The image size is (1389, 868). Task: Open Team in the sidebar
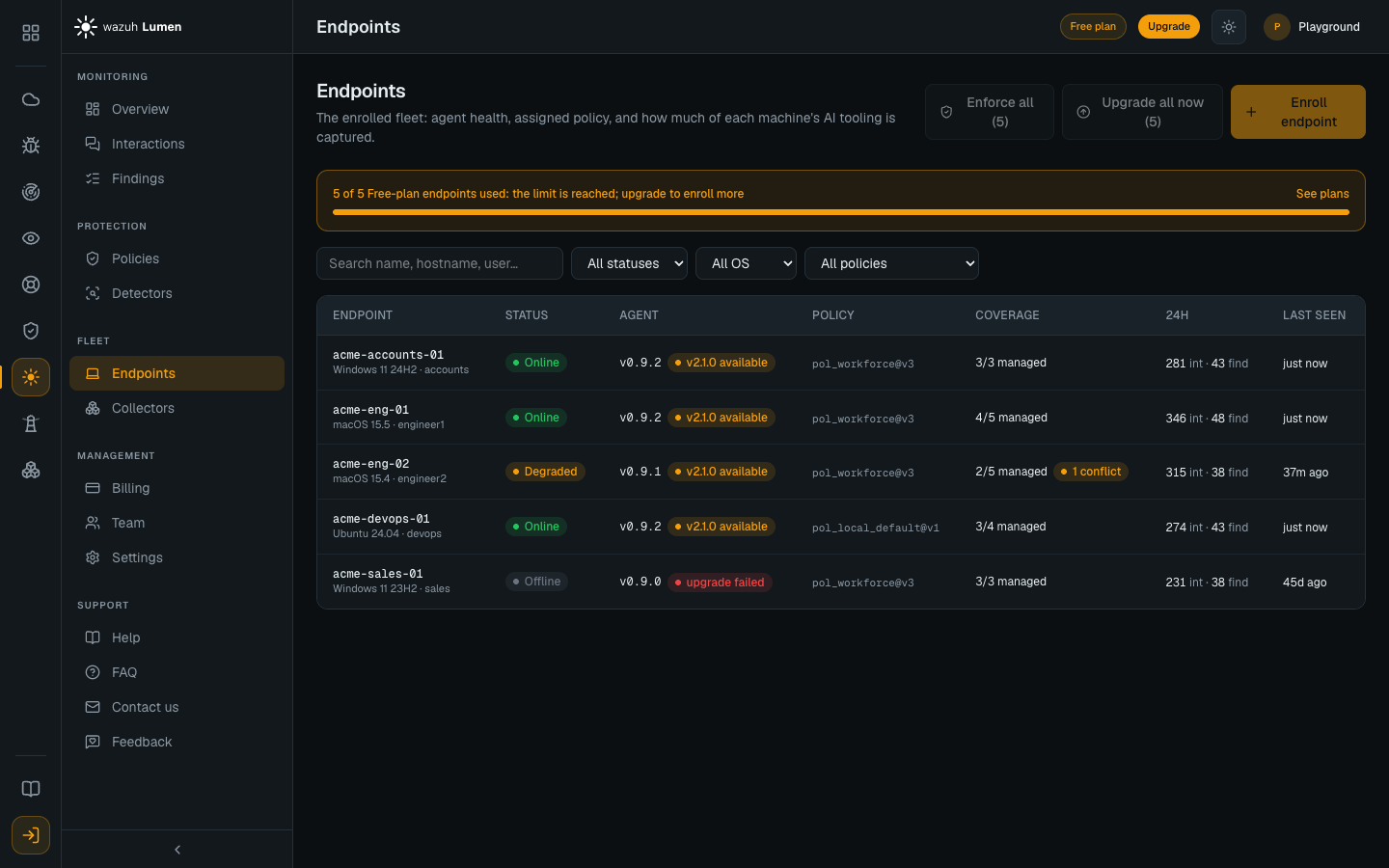(x=177, y=523)
